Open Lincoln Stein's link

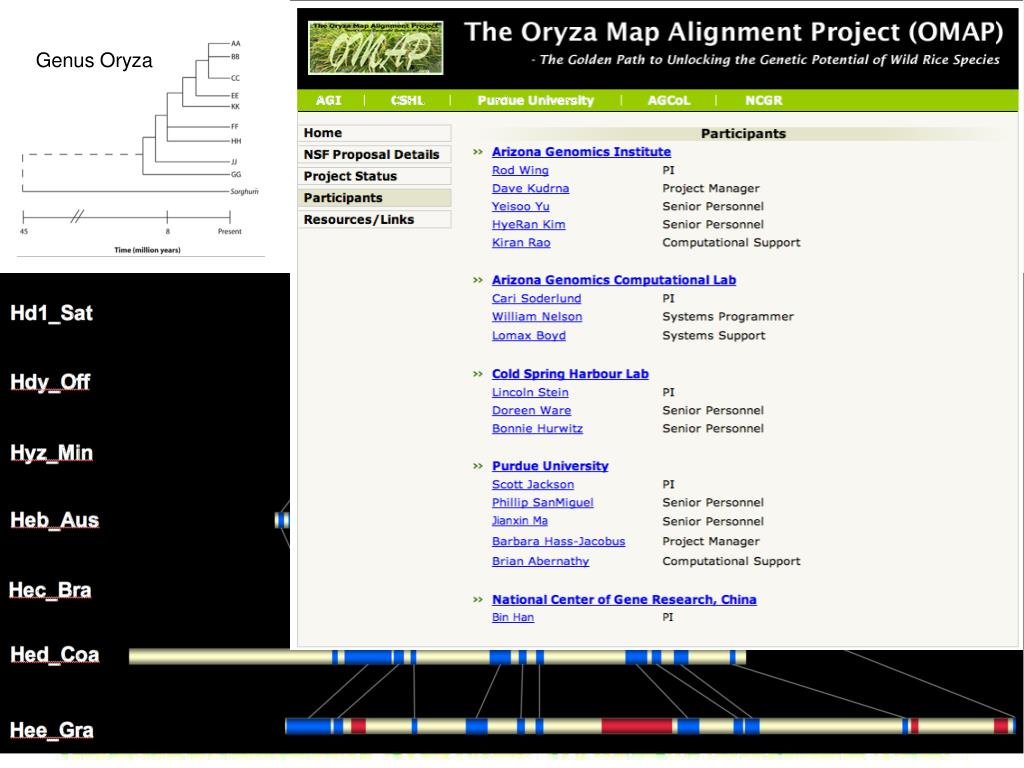point(530,392)
